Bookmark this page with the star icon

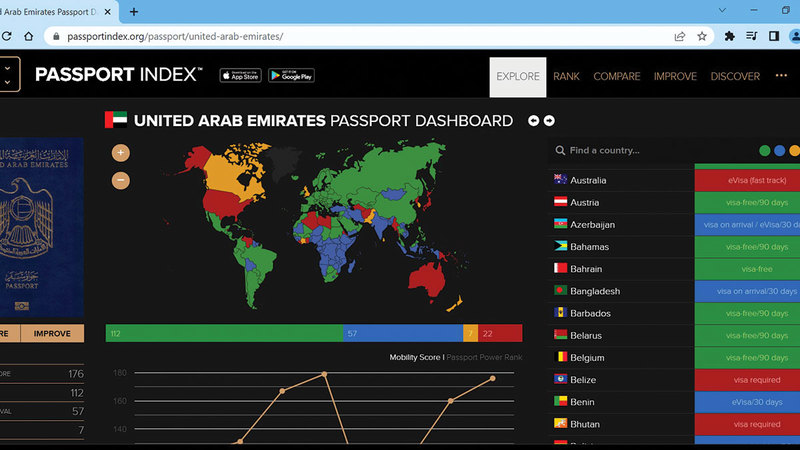pyautogui.click(x=702, y=36)
